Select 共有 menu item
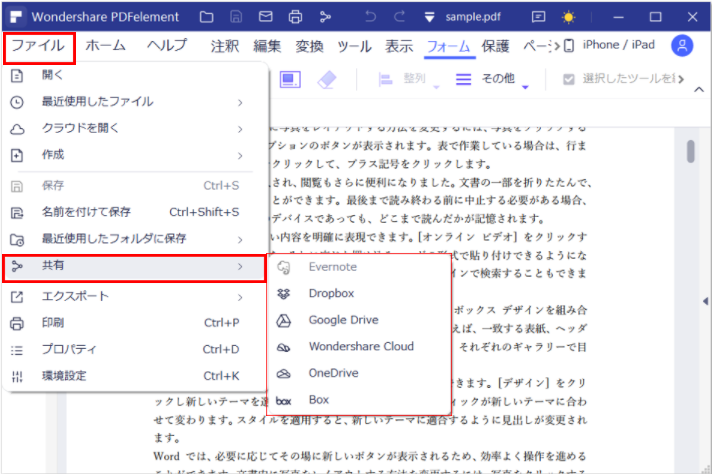Viewport: 712px width, 474px height. coord(134,267)
